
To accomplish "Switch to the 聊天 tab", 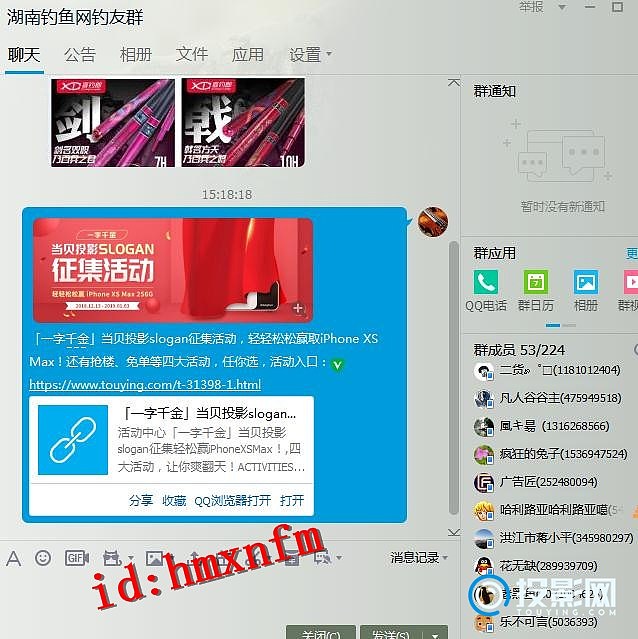I will point(24,55).
